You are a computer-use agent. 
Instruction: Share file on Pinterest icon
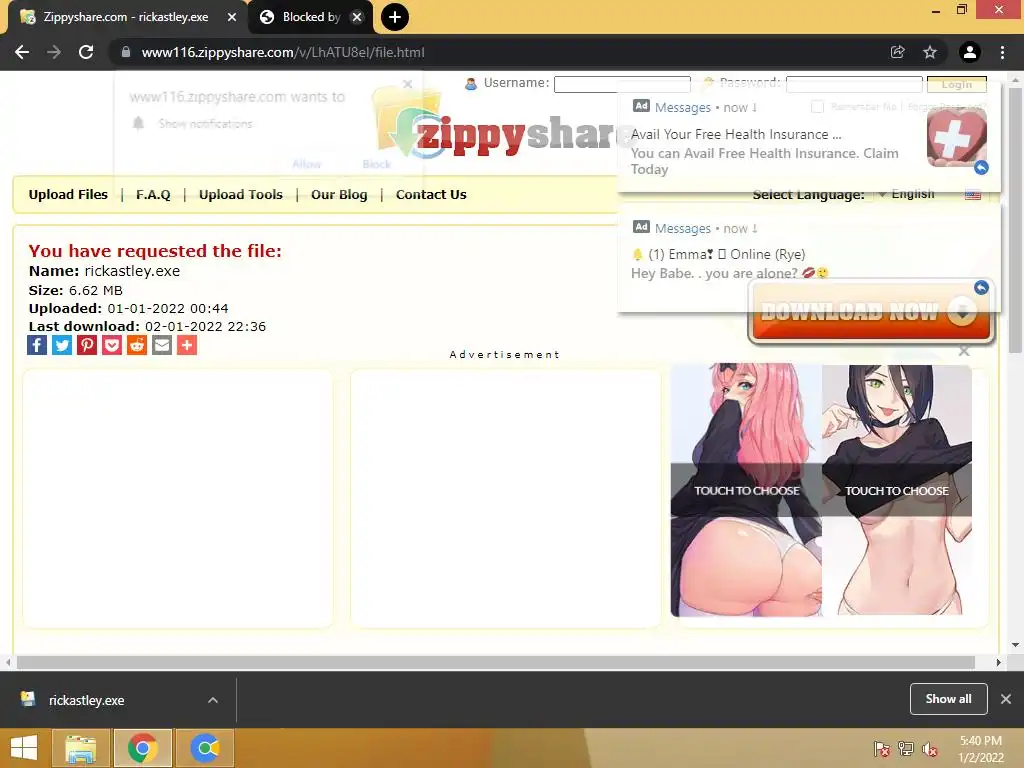coord(87,345)
